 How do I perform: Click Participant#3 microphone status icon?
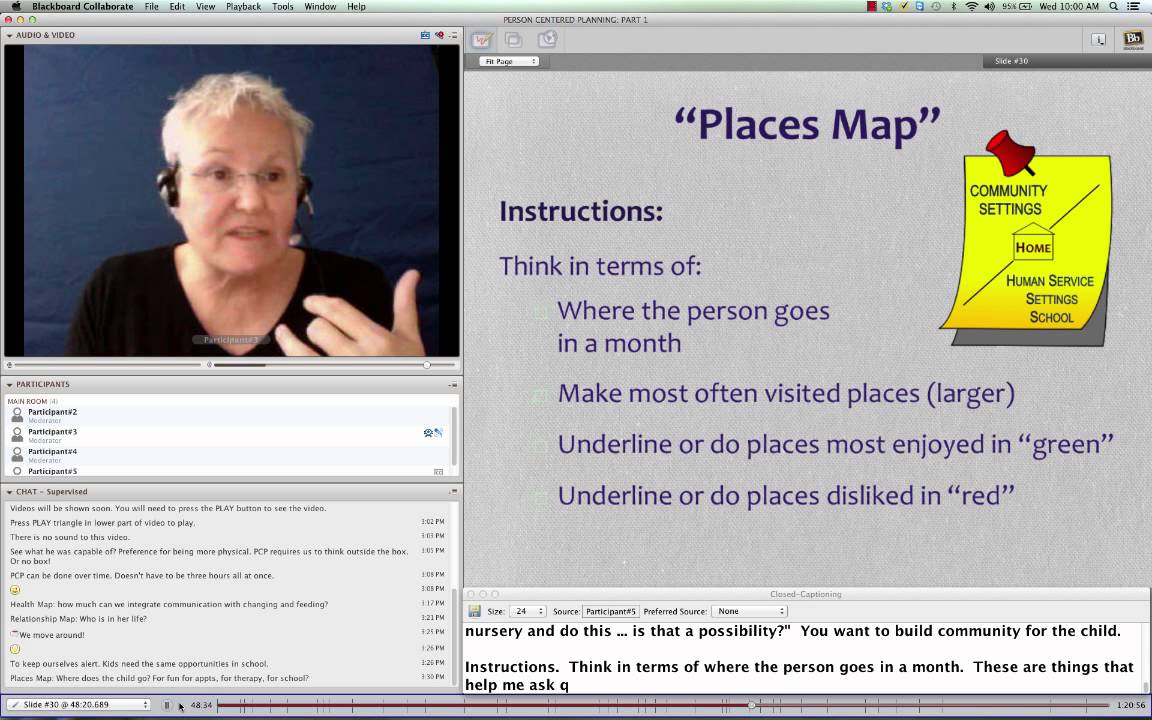point(439,433)
